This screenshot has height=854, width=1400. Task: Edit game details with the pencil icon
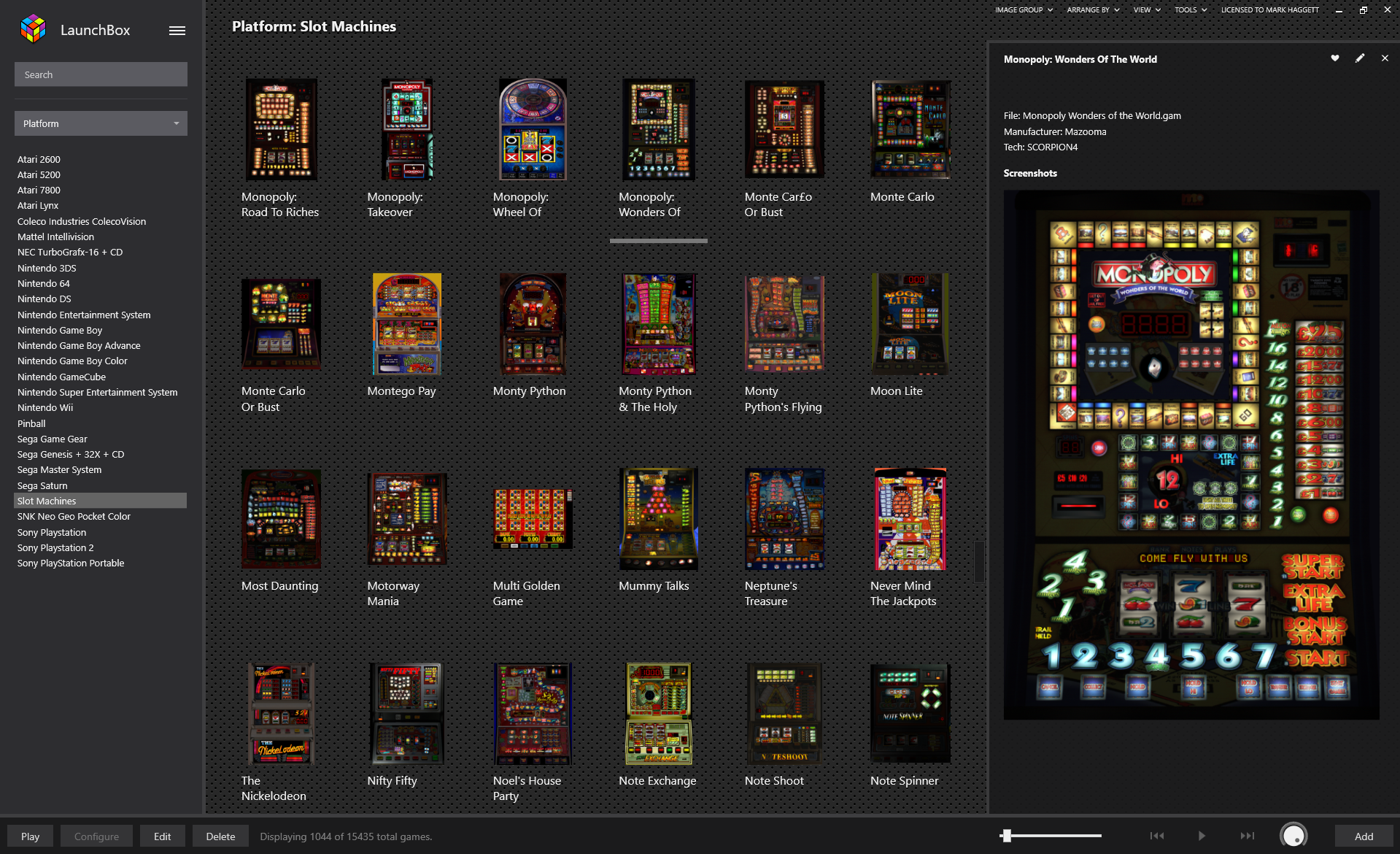(x=1360, y=58)
